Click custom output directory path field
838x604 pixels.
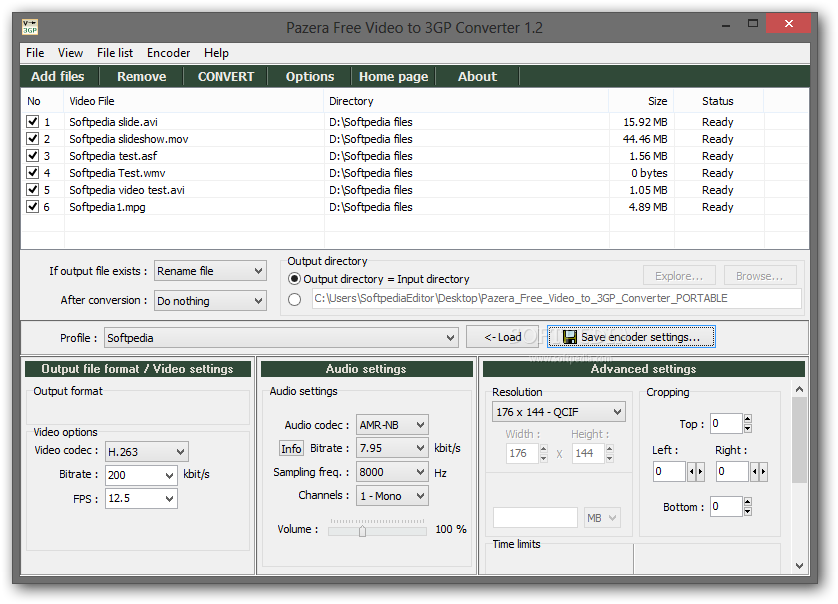(557, 298)
